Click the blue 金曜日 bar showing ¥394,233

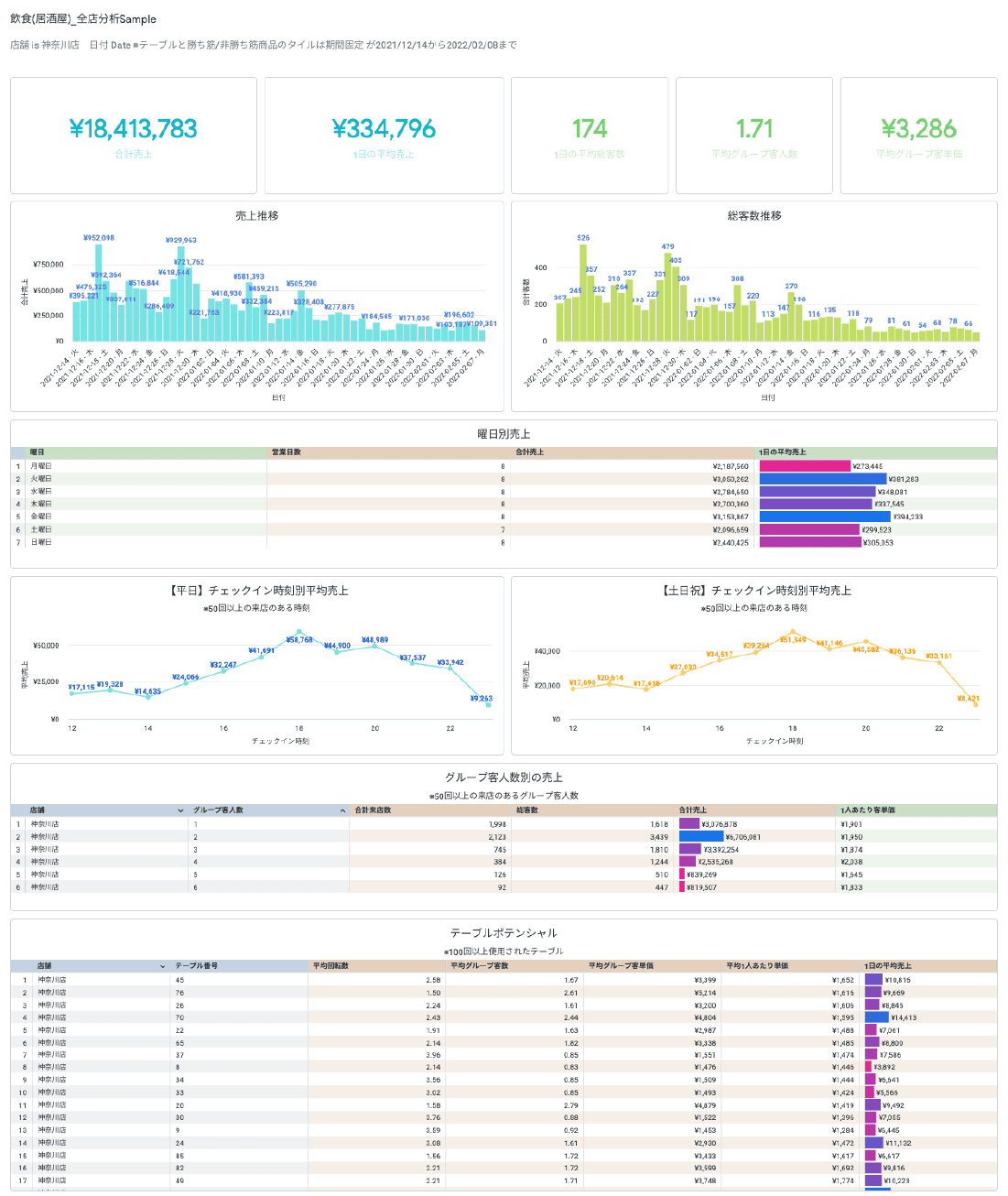[824, 516]
